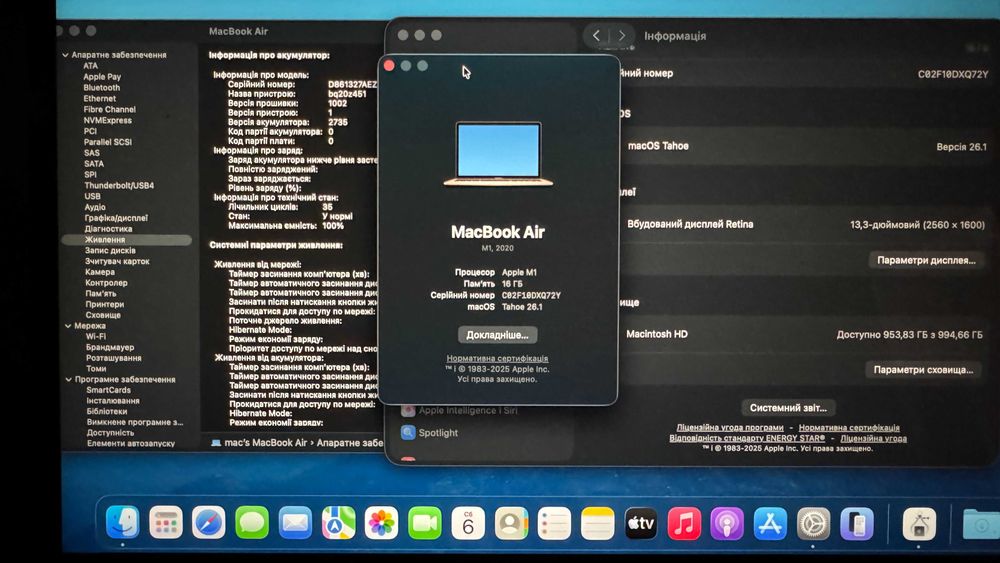The width and height of the screenshot is (1000, 563).
Task: Select 'NVMExpress' in hardware tree
Action: click(x=107, y=120)
